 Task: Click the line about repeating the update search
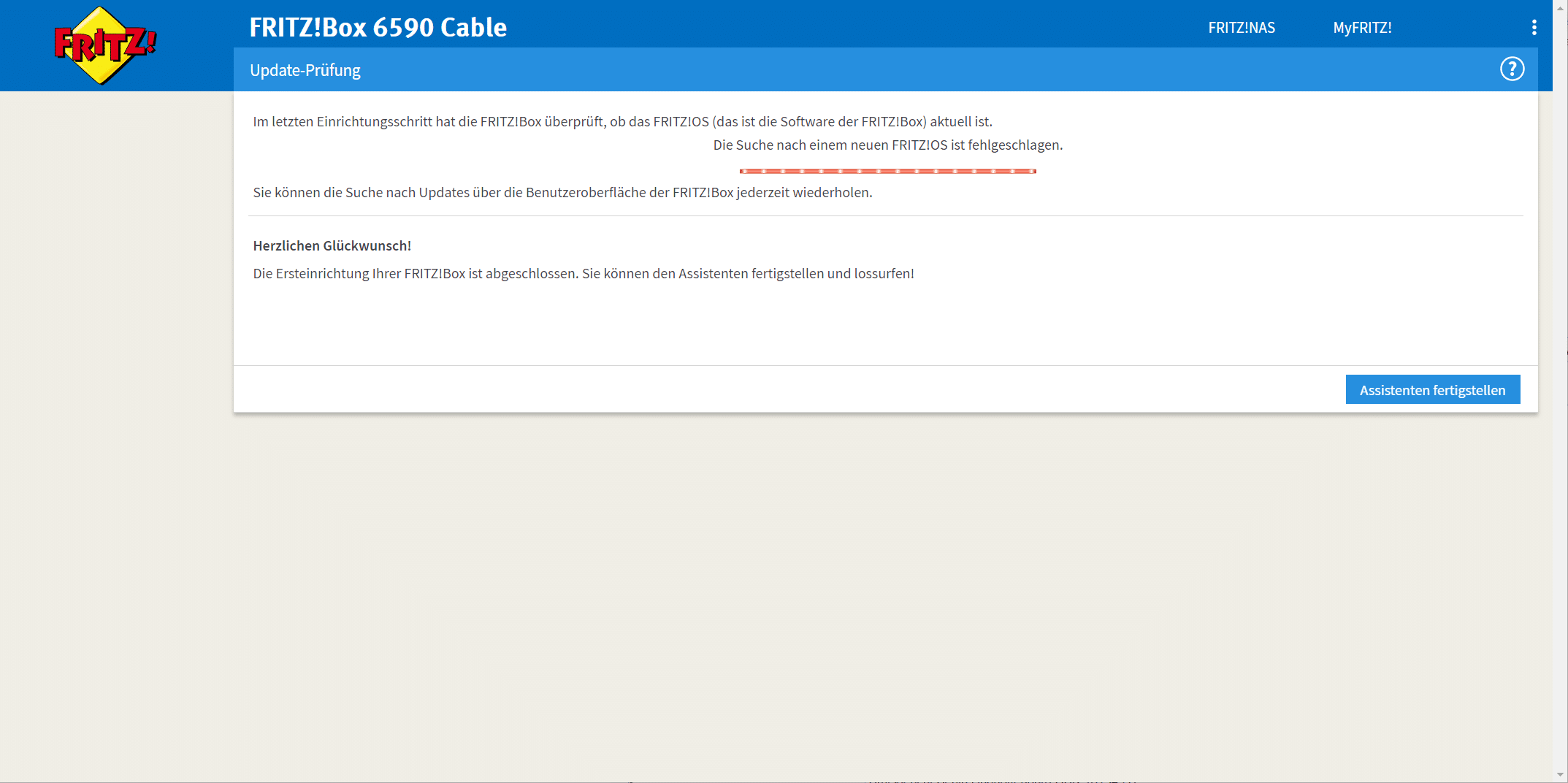pos(562,193)
